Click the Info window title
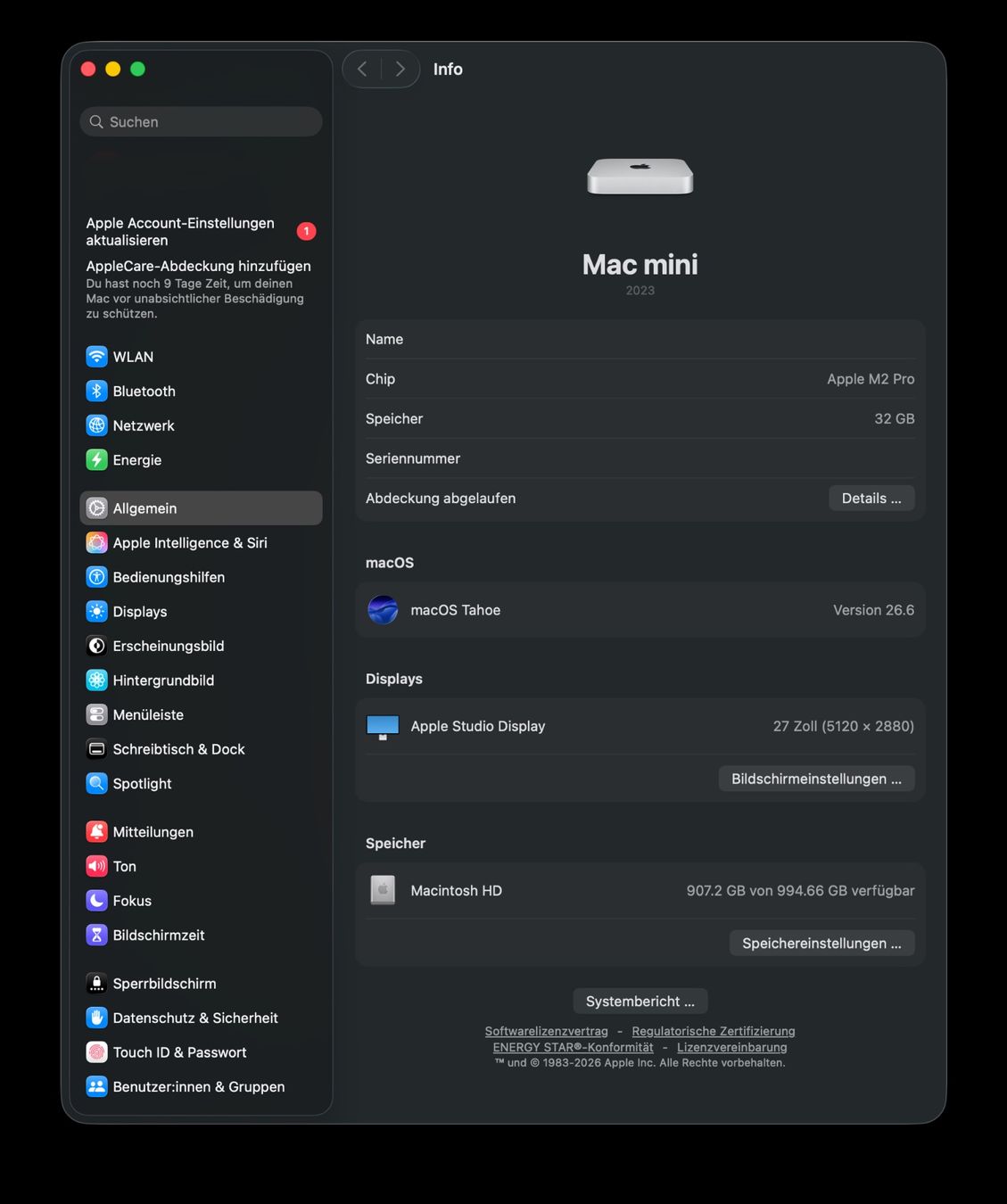Image resolution: width=1007 pixels, height=1204 pixels. pyautogui.click(x=448, y=69)
